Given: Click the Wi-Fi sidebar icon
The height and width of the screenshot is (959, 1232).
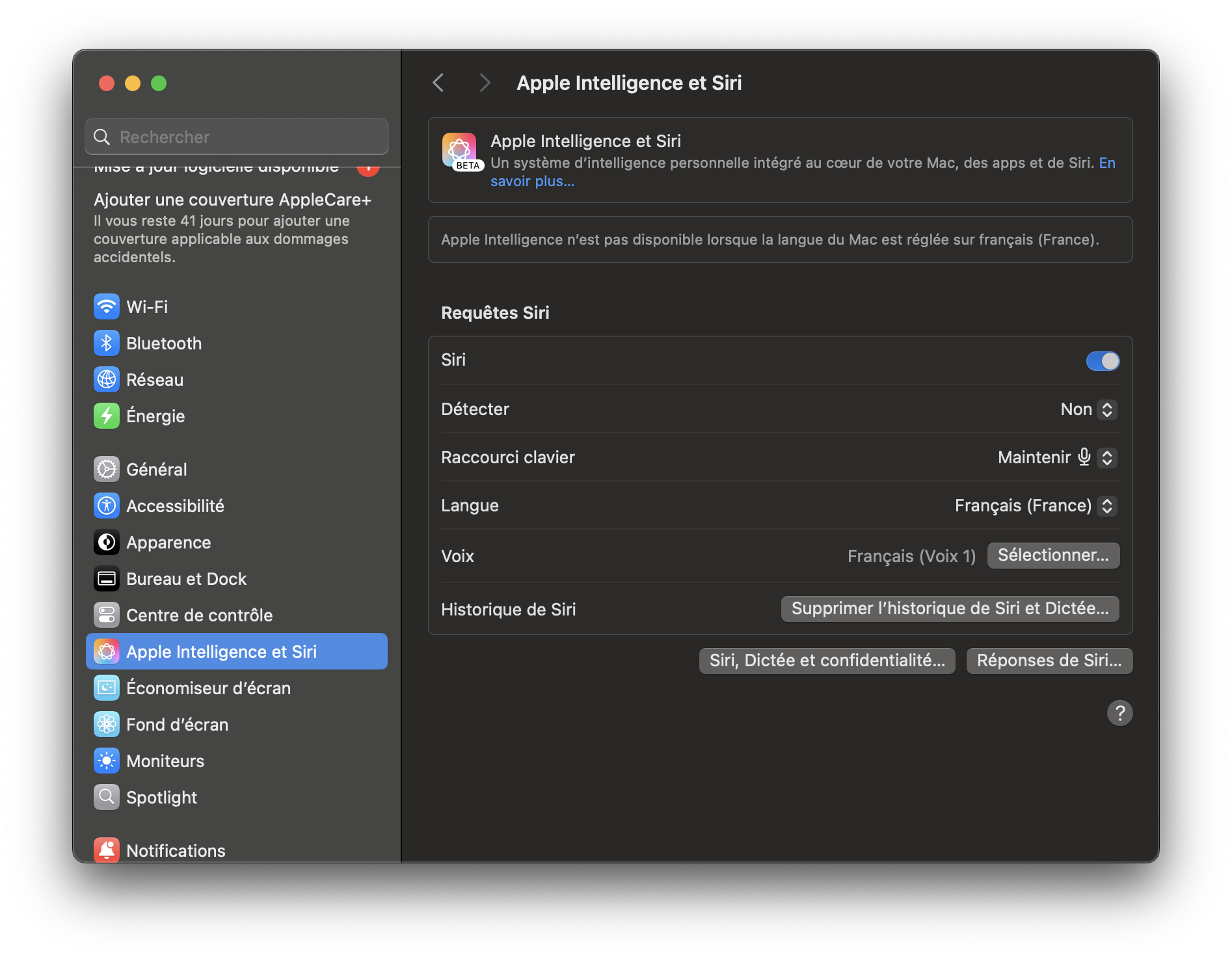Looking at the screenshot, I should [x=107, y=306].
